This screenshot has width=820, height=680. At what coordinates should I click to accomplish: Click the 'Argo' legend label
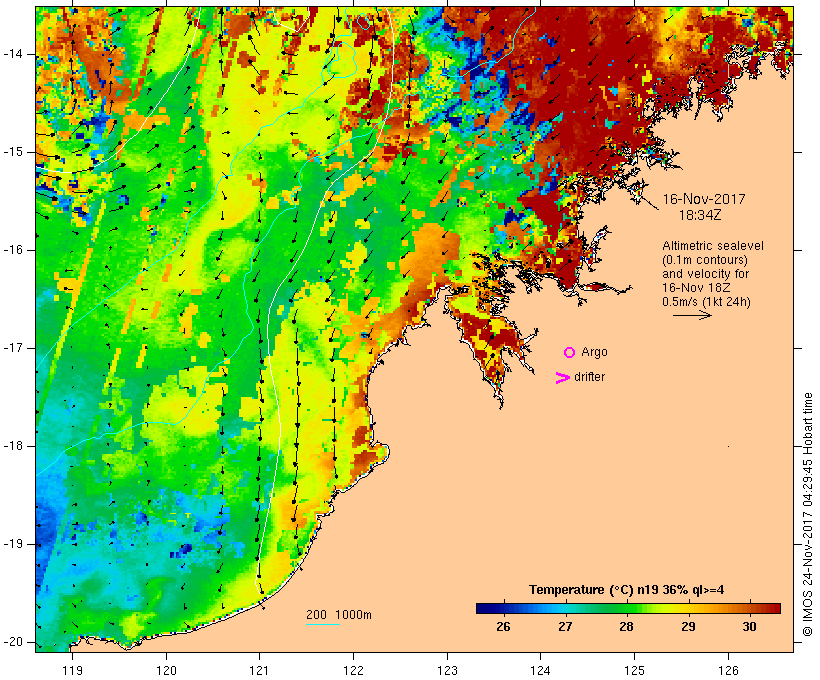(x=595, y=353)
